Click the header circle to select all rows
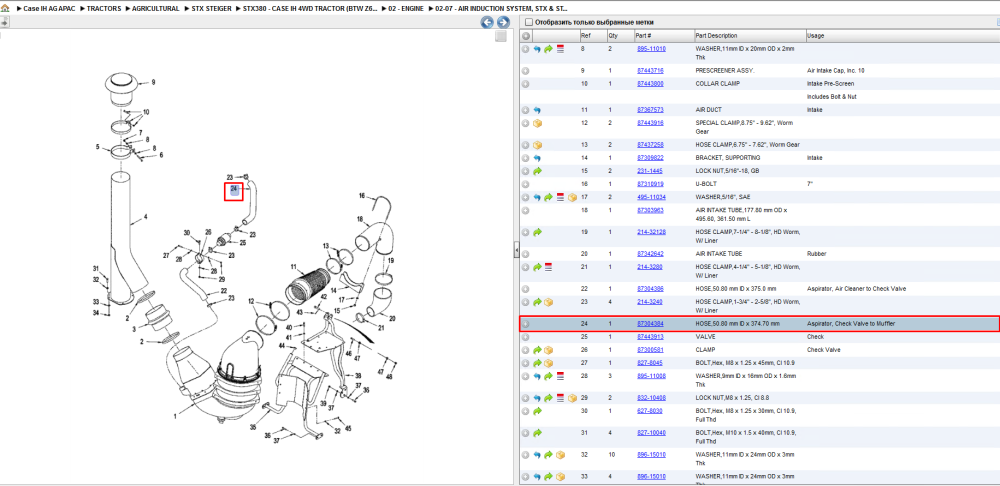This screenshot has width=1000, height=486. [x=526, y=36]
